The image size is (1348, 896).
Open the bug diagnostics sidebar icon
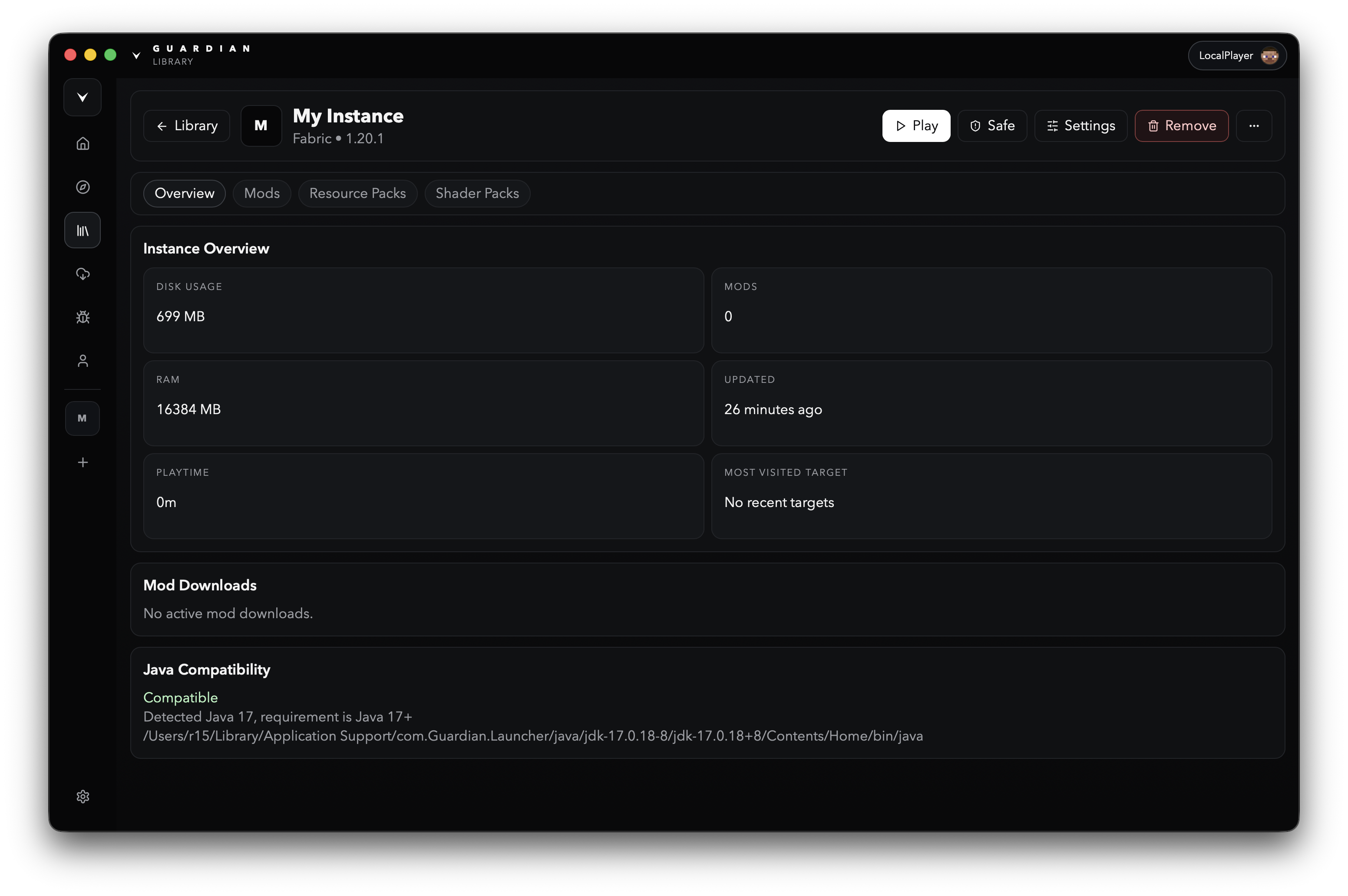tap(83, 317)
